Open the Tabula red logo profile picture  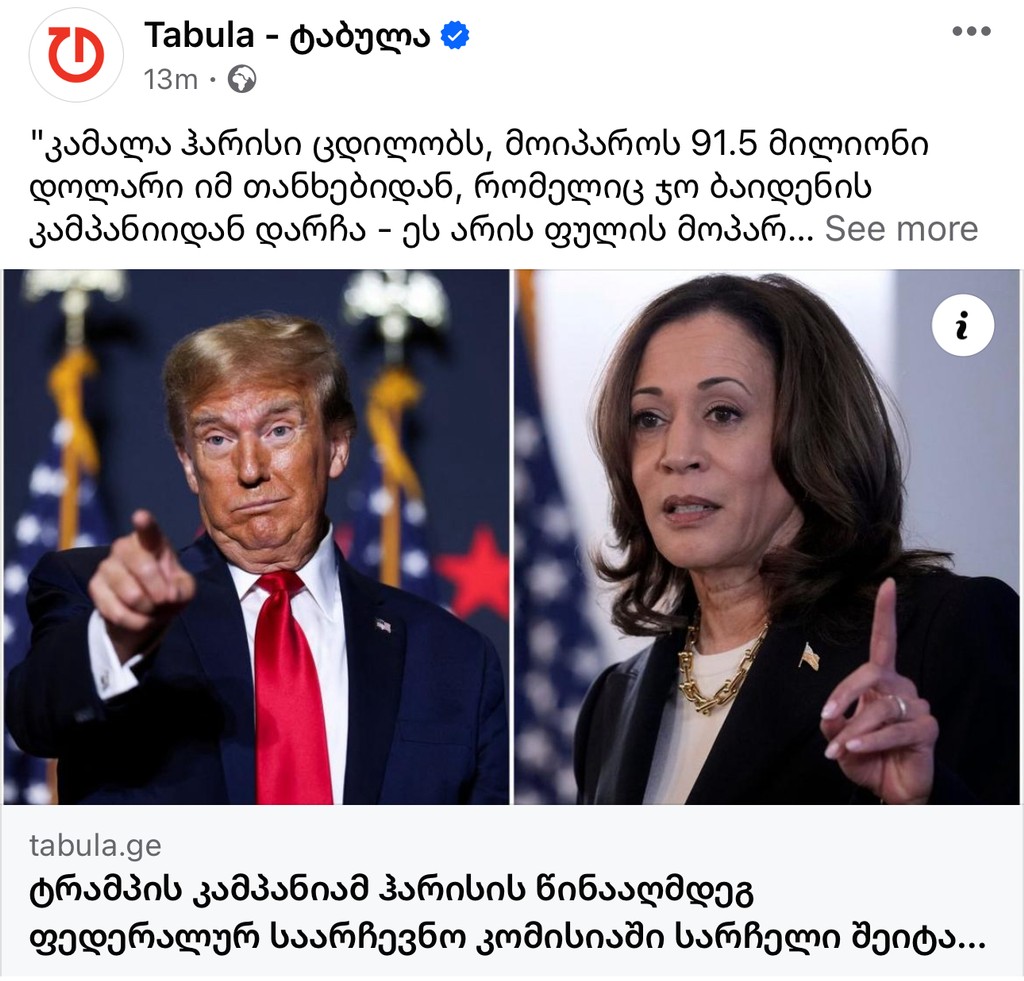tap(76, 55)
